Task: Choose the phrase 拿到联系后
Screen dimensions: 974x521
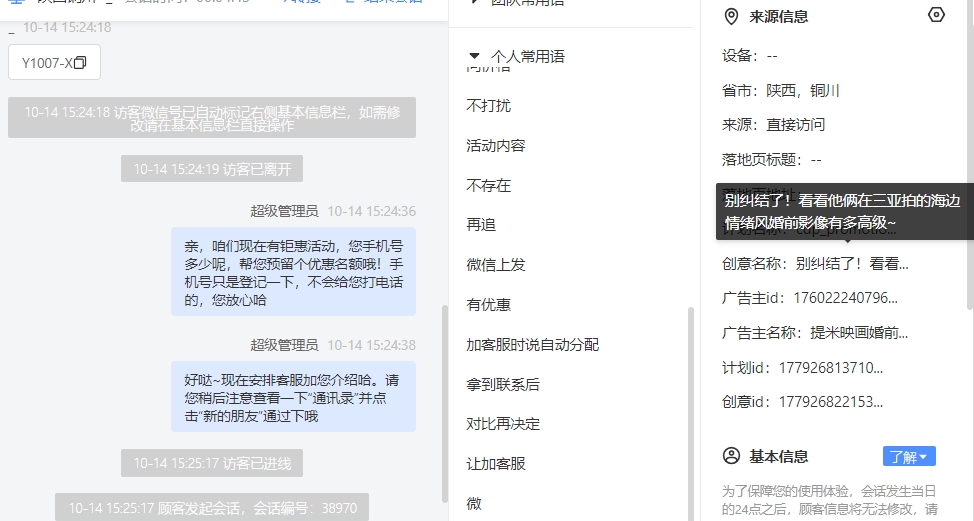Action: click(x=503, y=384)
